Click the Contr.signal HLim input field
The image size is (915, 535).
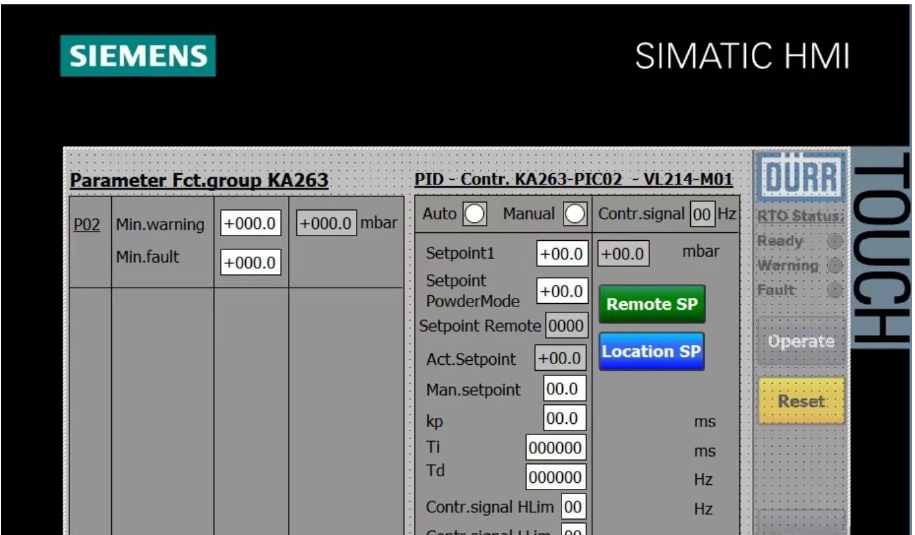pos(573,506)
